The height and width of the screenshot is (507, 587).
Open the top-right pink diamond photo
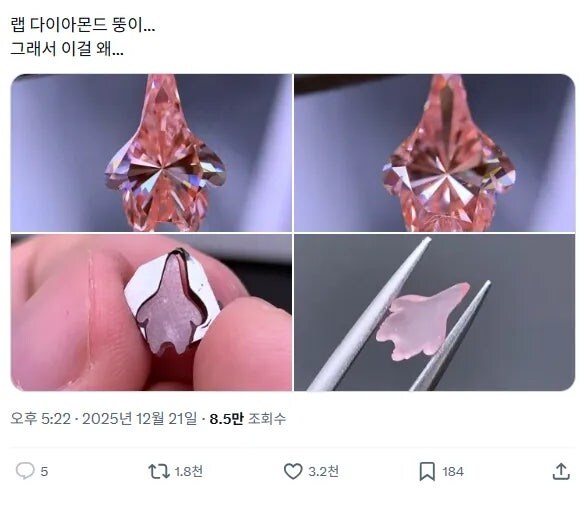click(x=434, y=153)
